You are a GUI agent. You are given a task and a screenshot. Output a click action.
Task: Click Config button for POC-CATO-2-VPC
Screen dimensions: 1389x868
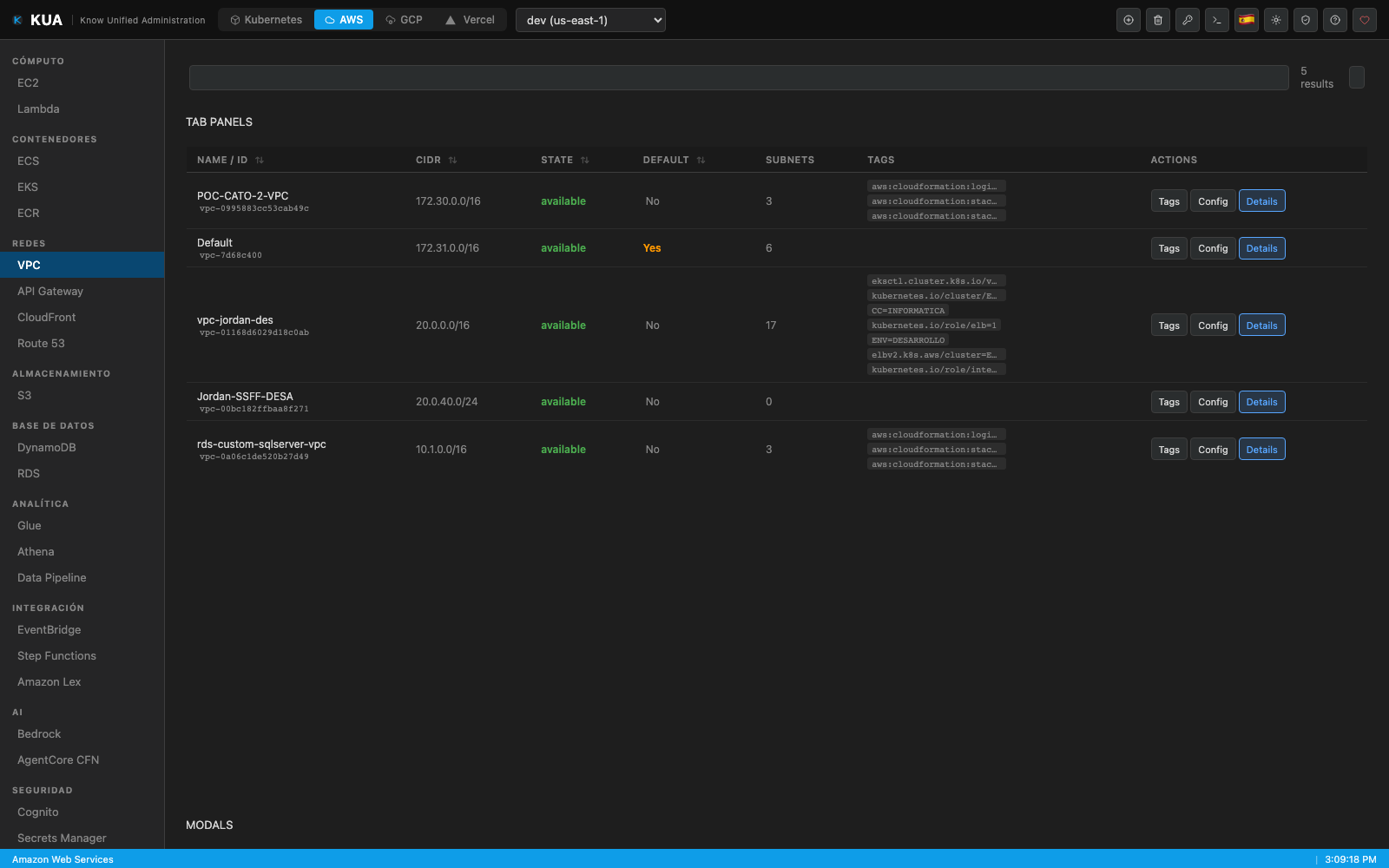pos(1213,201)
